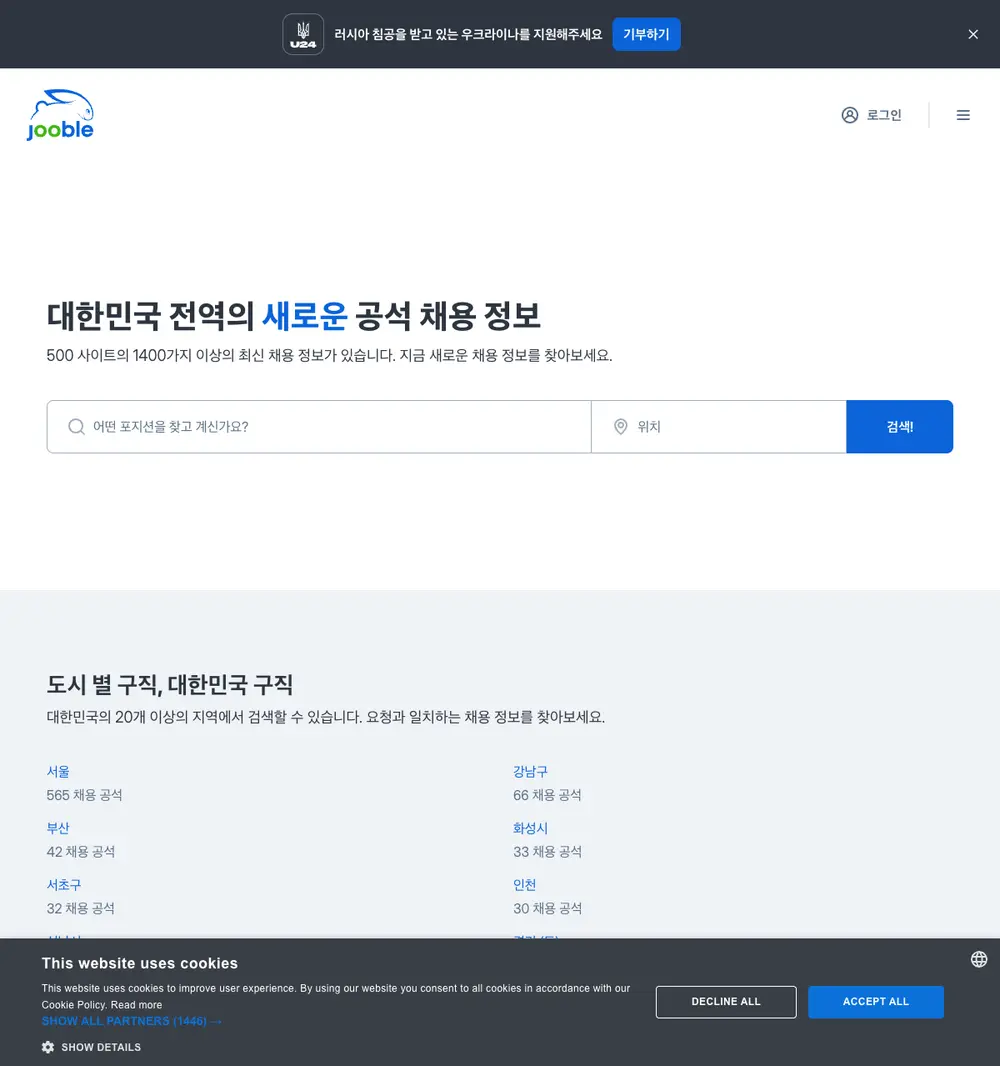This screenshot has width=1000, height=1066.
Task: Click the user profile icon
Action: [x=850, y=115]
